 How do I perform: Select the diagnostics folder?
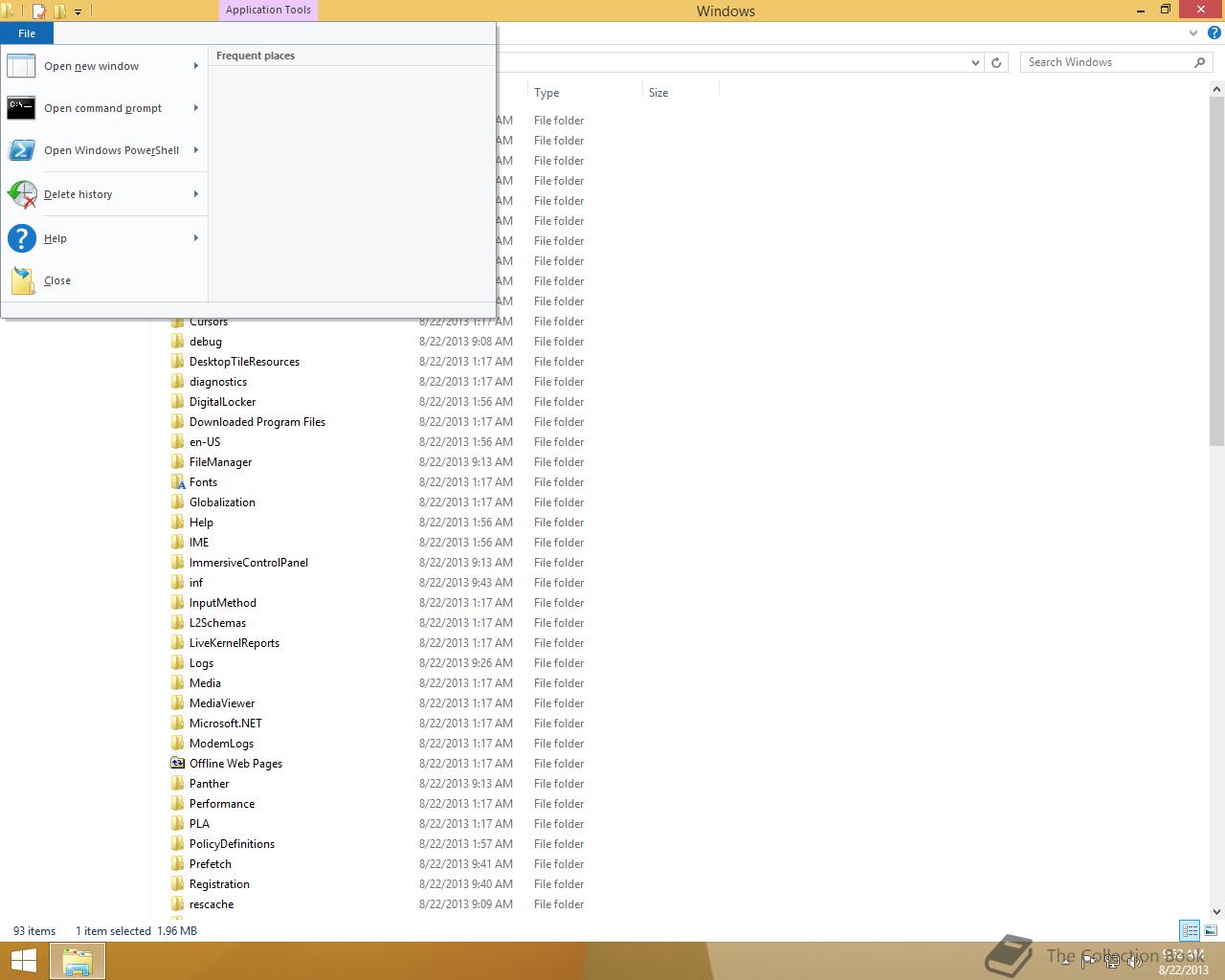coord(218,382)
